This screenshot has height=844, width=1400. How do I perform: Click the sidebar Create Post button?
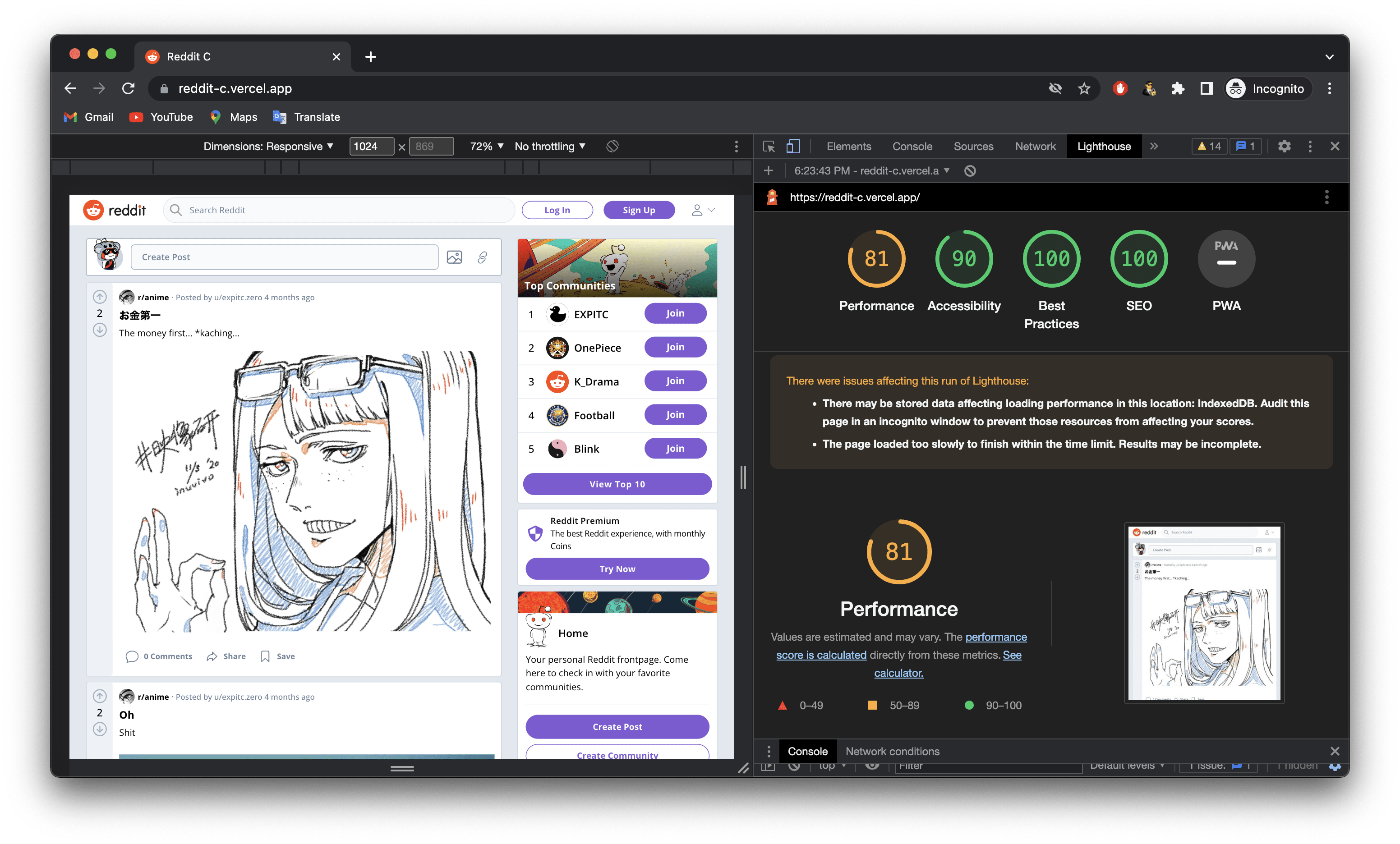[x=617, y=726]
